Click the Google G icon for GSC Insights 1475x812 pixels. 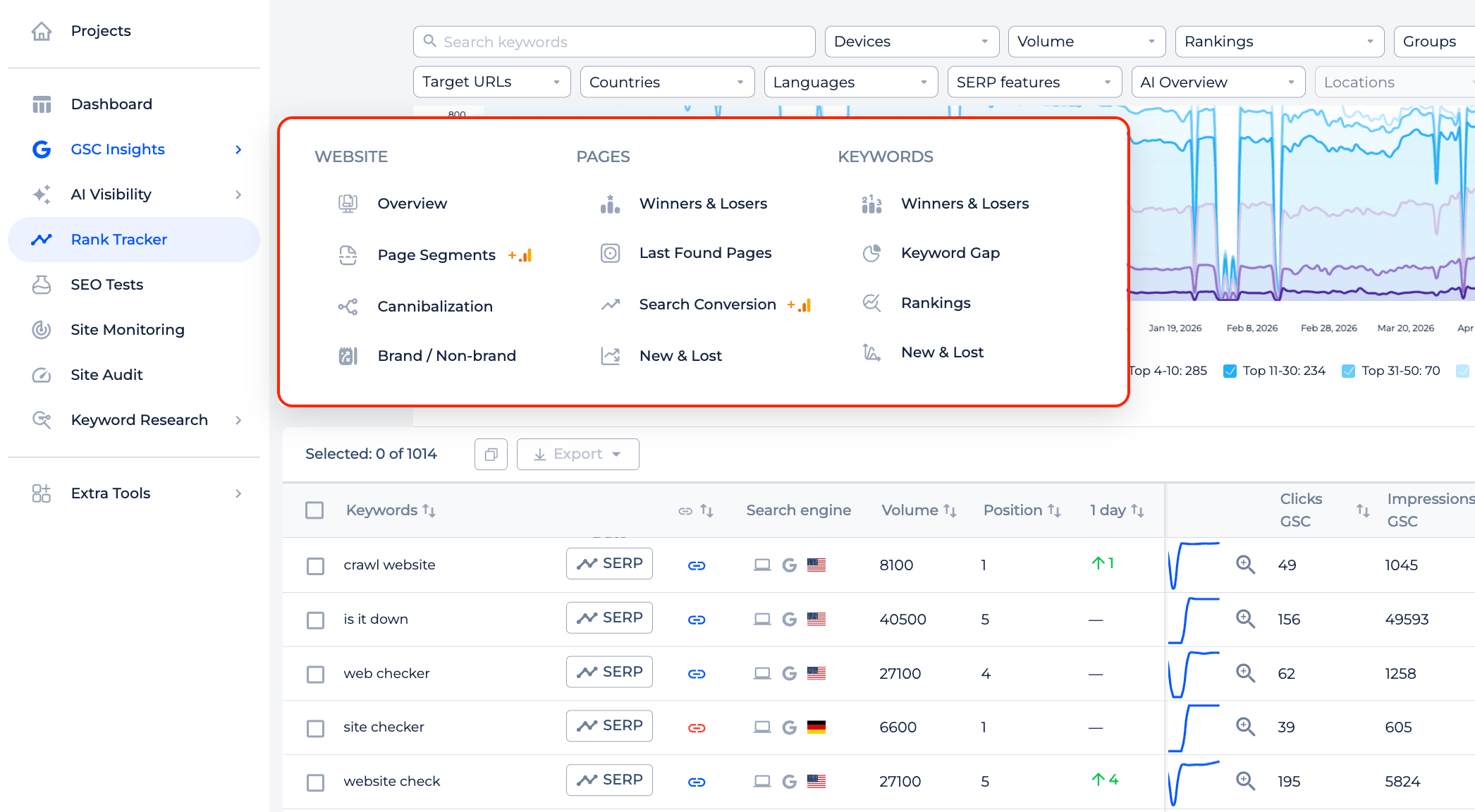42,149
